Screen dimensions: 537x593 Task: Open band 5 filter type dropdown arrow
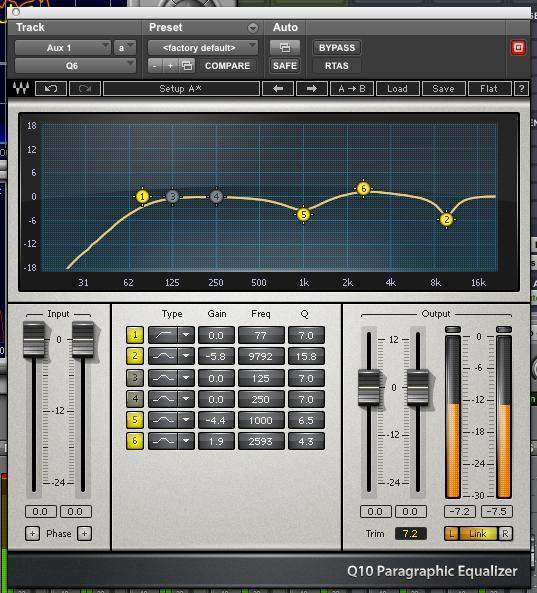186,420
